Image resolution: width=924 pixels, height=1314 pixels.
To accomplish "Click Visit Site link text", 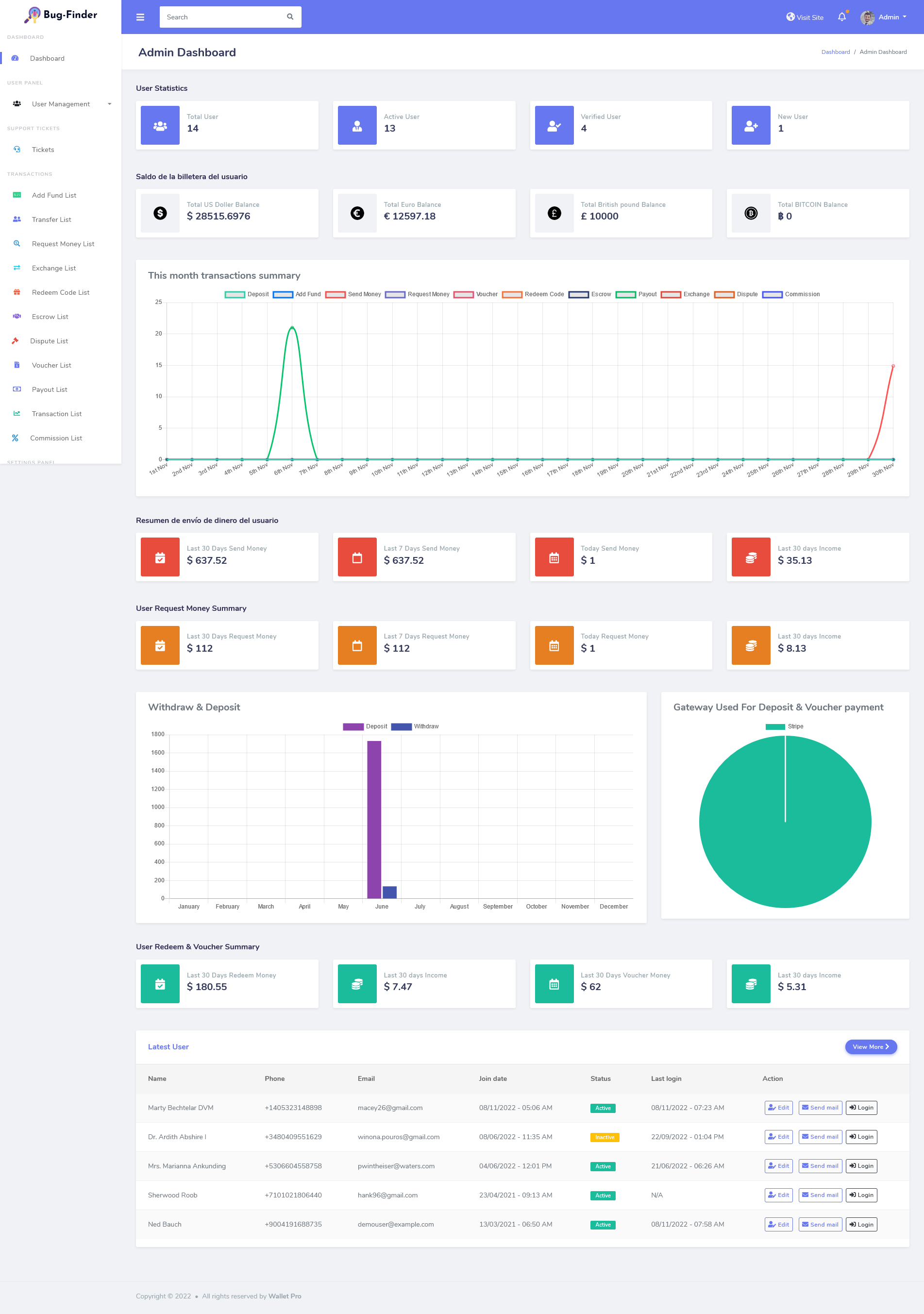I will click(810, 18).
